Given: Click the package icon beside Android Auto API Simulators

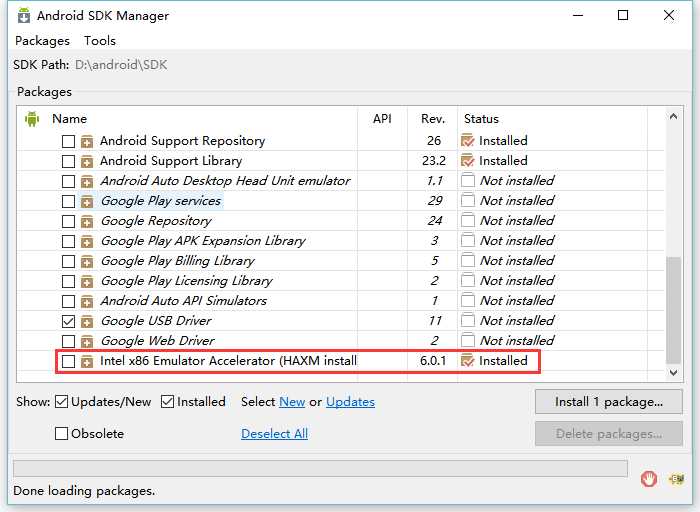Looking at the screenshot, I should pos(87,302).
